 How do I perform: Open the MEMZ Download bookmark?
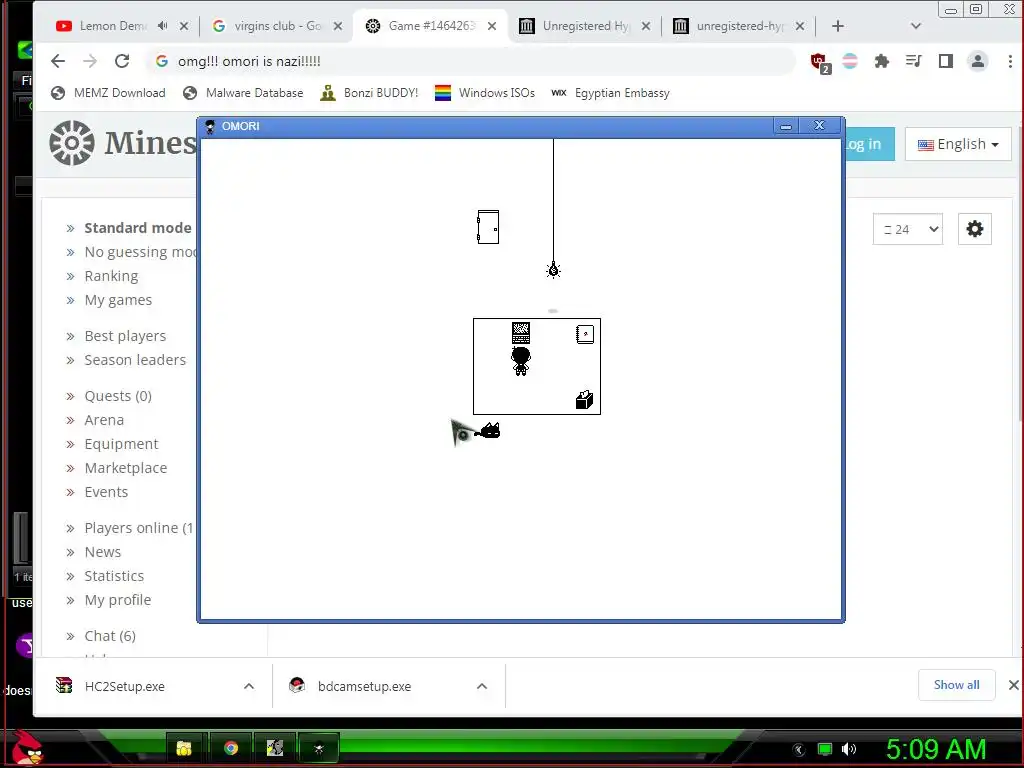click(108, 93)
